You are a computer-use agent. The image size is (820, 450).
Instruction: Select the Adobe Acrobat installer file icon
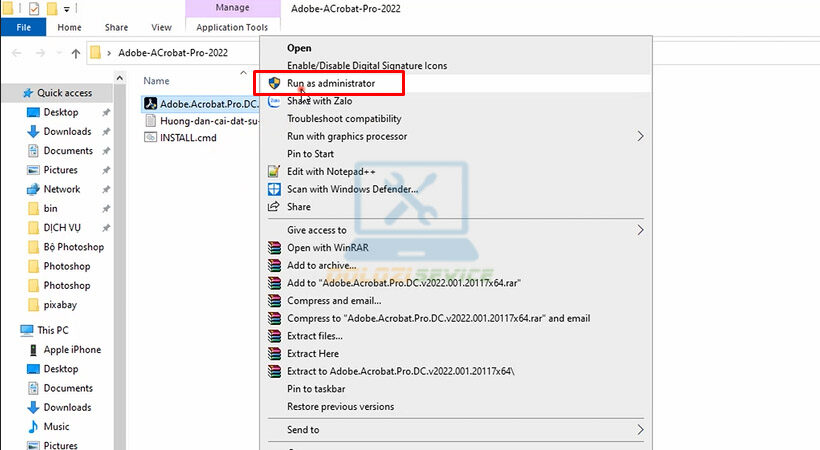coord(151,103)
